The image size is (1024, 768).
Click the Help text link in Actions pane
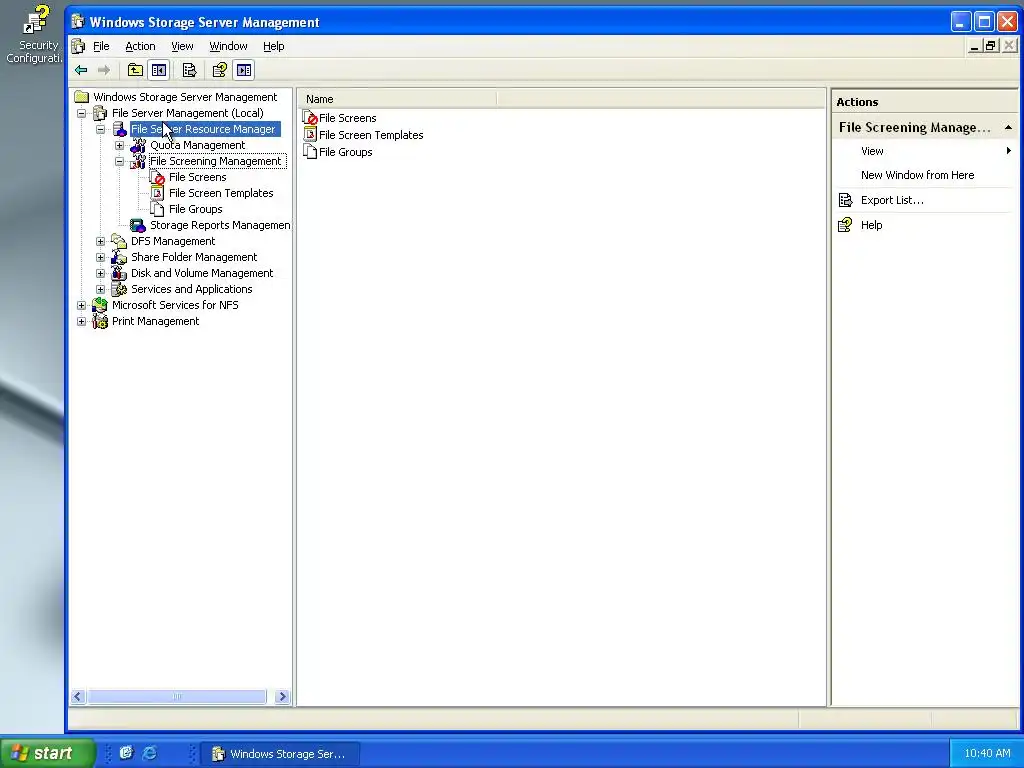point(871,225)
